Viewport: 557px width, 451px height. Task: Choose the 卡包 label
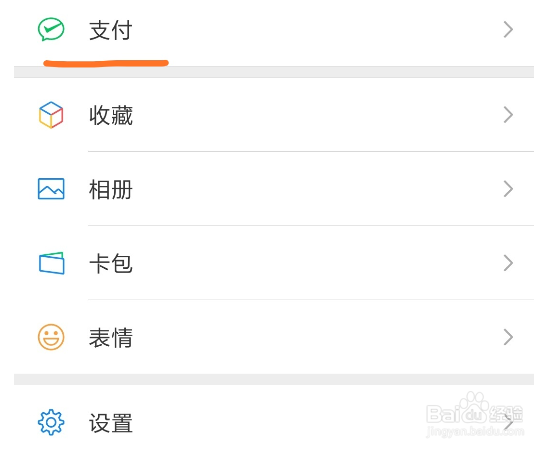[110, 263]
